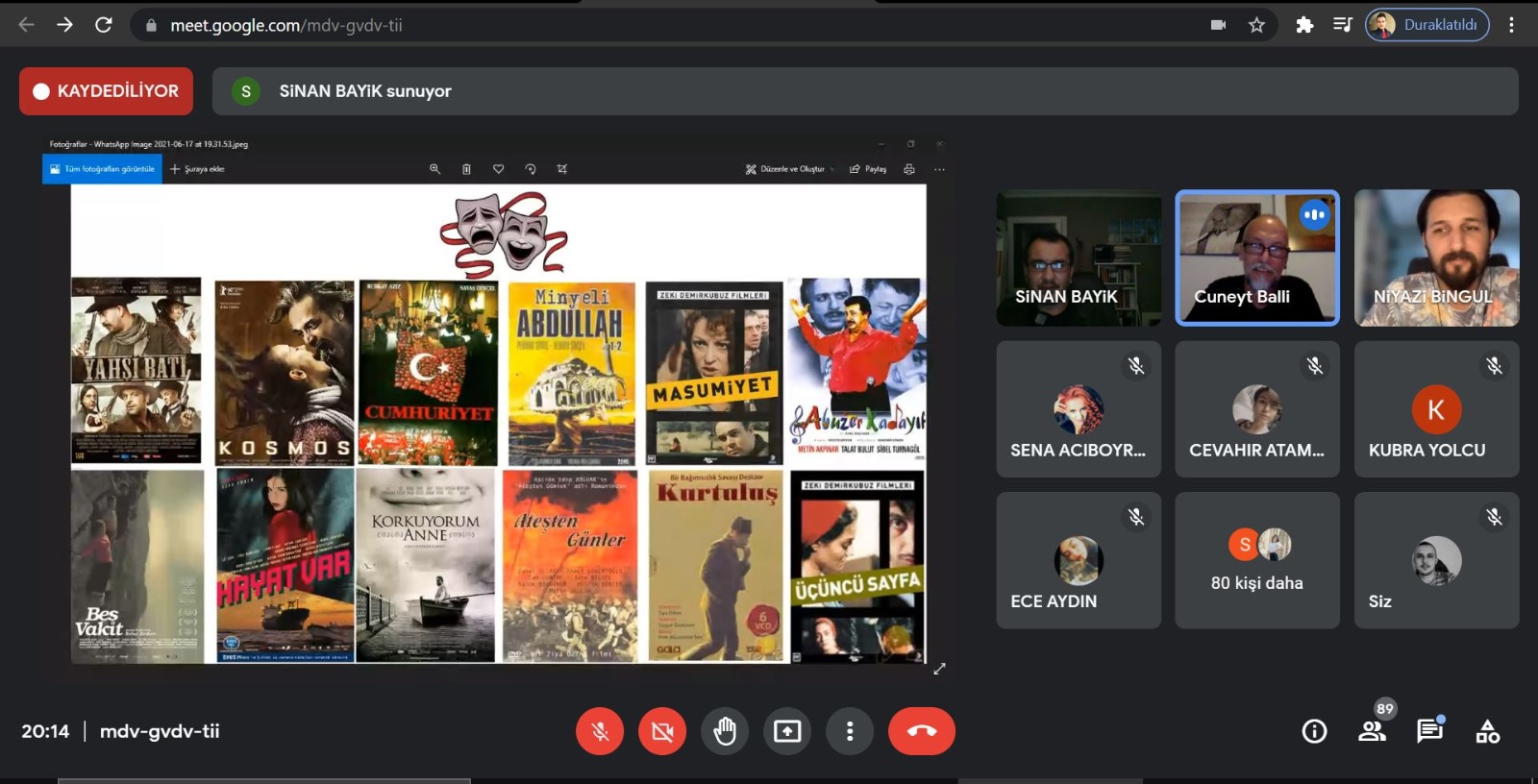Screen dimensions: 1538x784
Task: Open the Chrome profile 'Duraklatıldı' menu
Action: tap(1426, 25)
